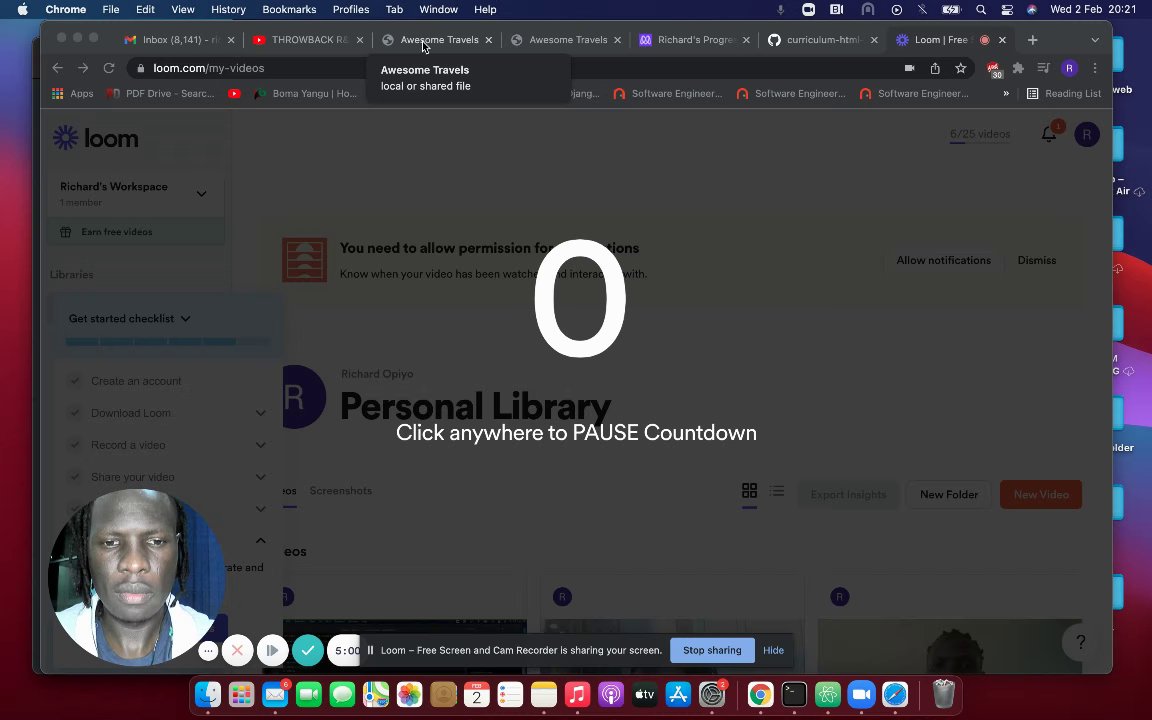Expand the Download Loom step
The height and width of the screenshot is (720, 1152).
click(x=261, y=413)
